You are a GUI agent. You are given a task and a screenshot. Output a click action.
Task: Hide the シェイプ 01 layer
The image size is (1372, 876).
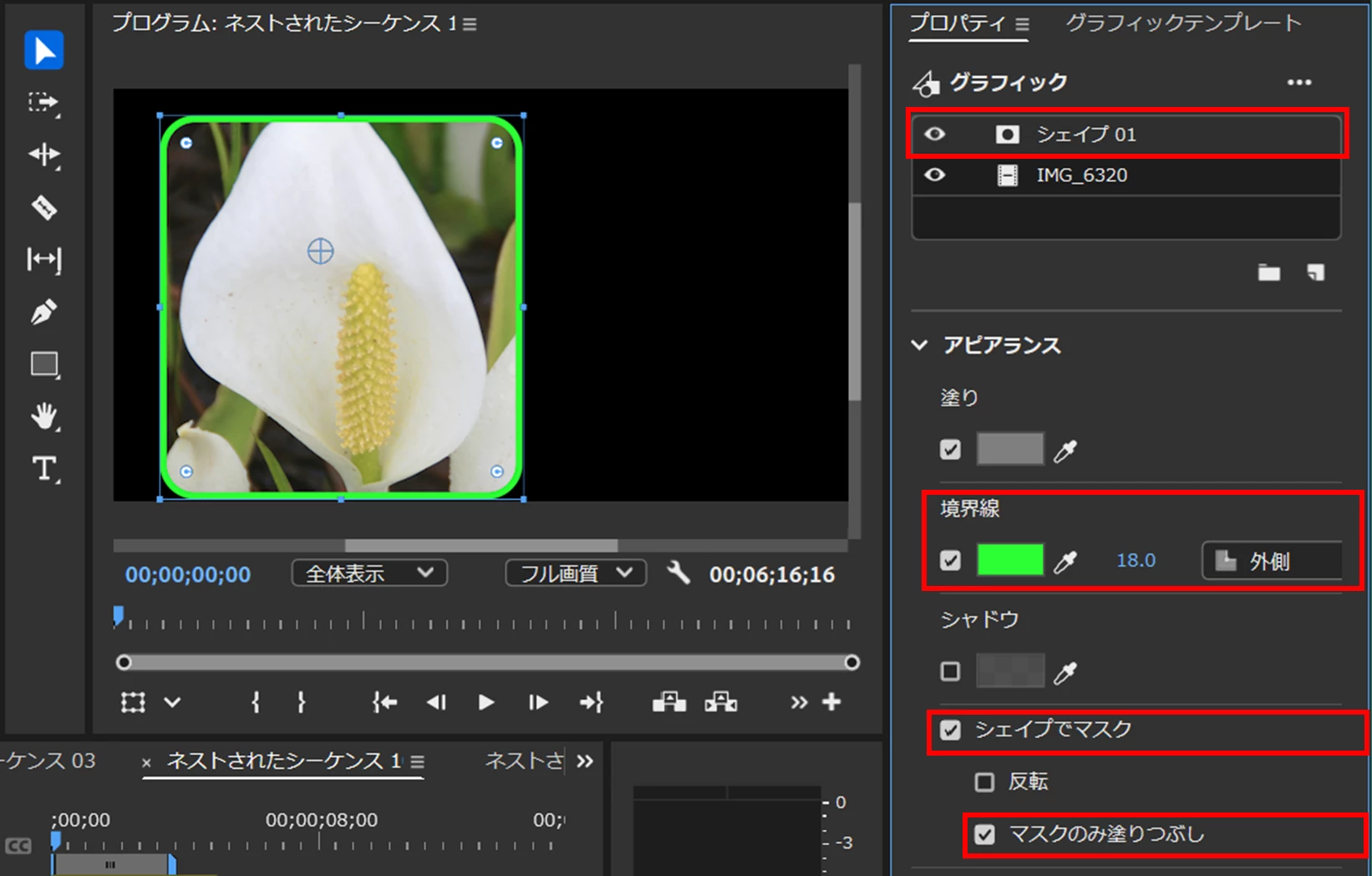tap(935, 134)
